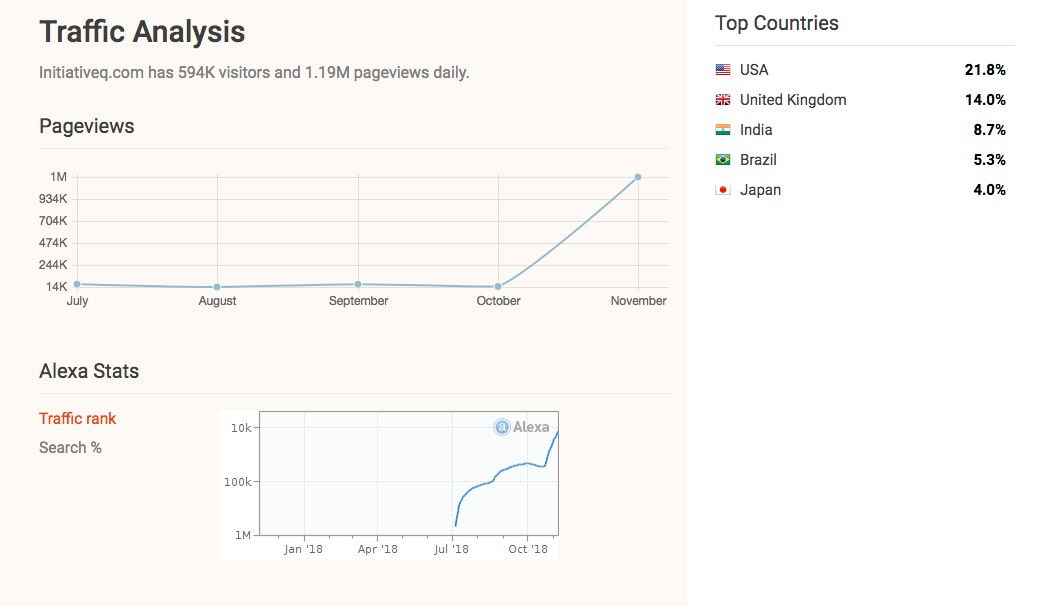Click the 8.7% value

989,130
